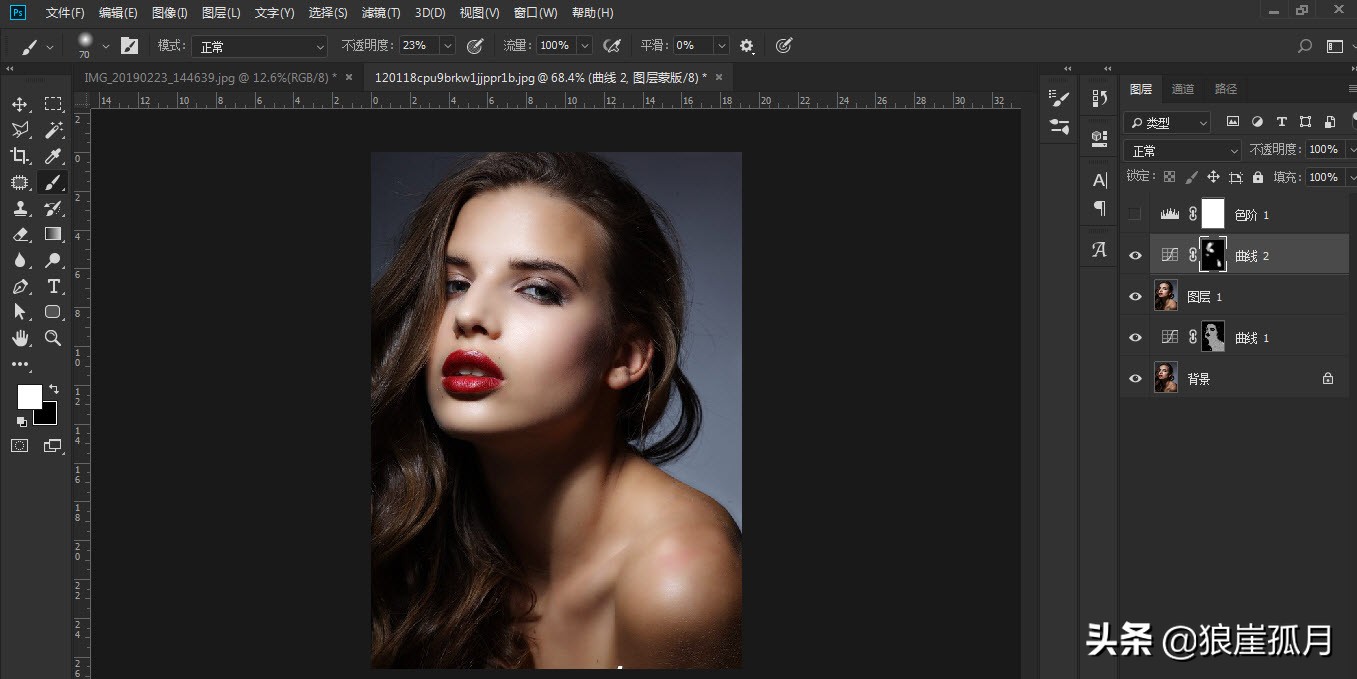1357x679 pixels.
Task: Switch to the 路径 tab
Action: coord(1226,89)
